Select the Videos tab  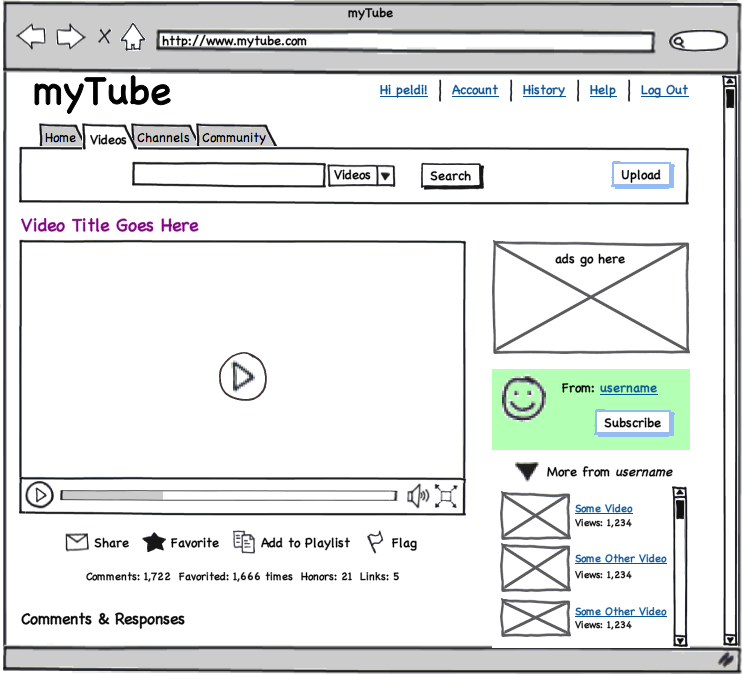tap(108, 139)
